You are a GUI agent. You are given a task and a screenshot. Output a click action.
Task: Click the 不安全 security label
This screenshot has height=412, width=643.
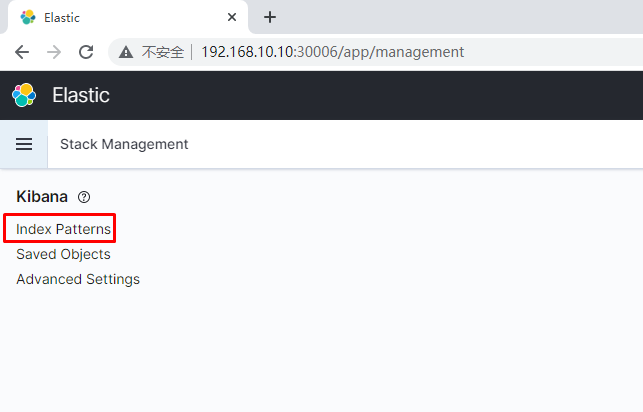[x=163, y=52]
